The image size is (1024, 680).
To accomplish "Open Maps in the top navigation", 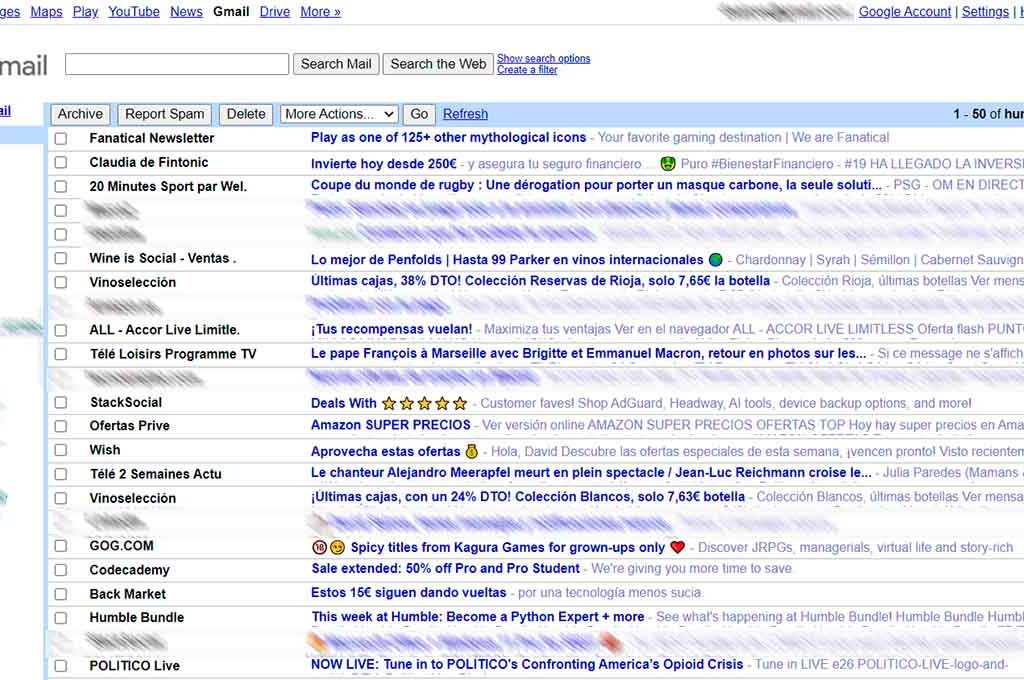I will pyautogui.click(x=46, y=12).
